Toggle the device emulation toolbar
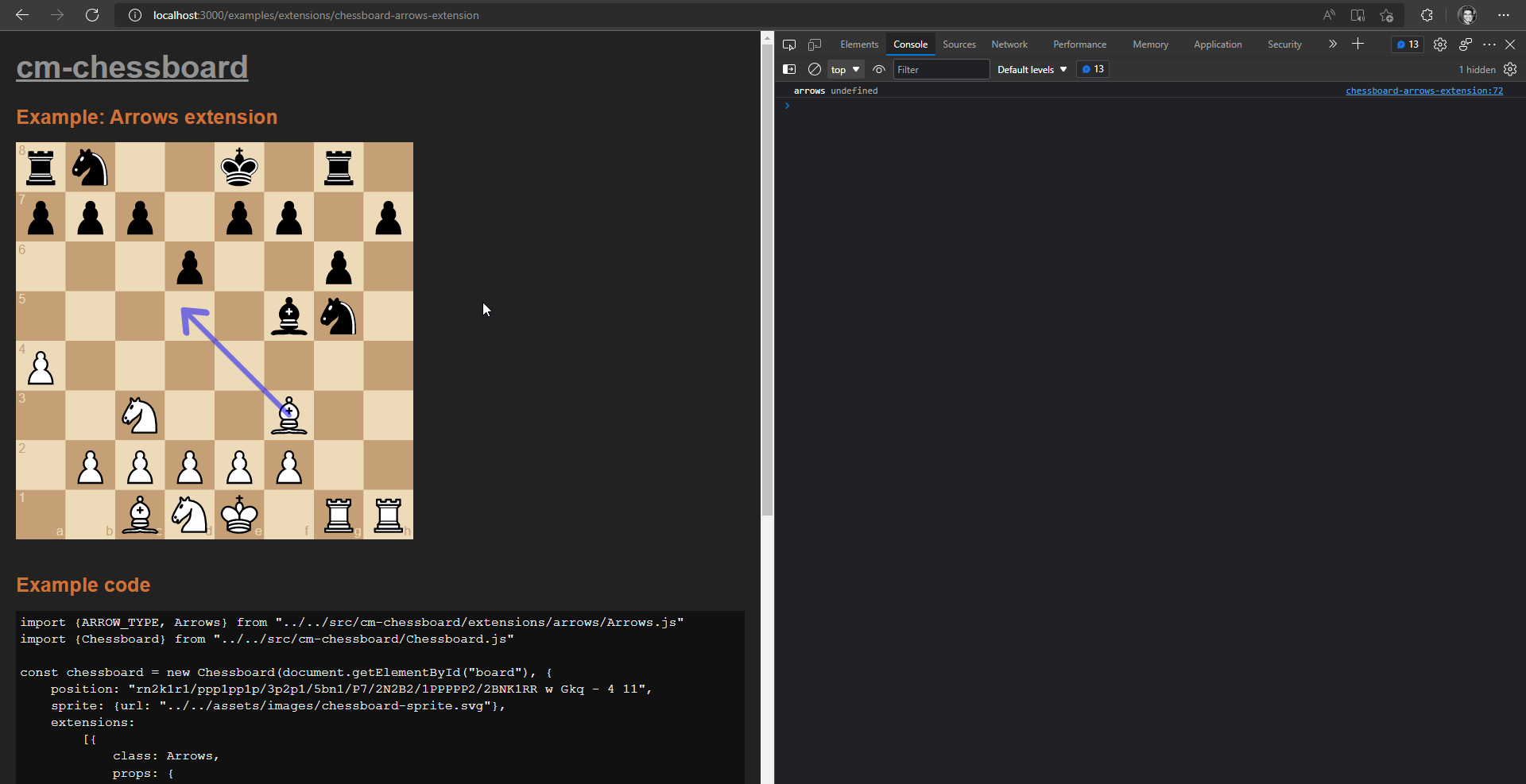The image size is (1526, 784). click(815, 44)
